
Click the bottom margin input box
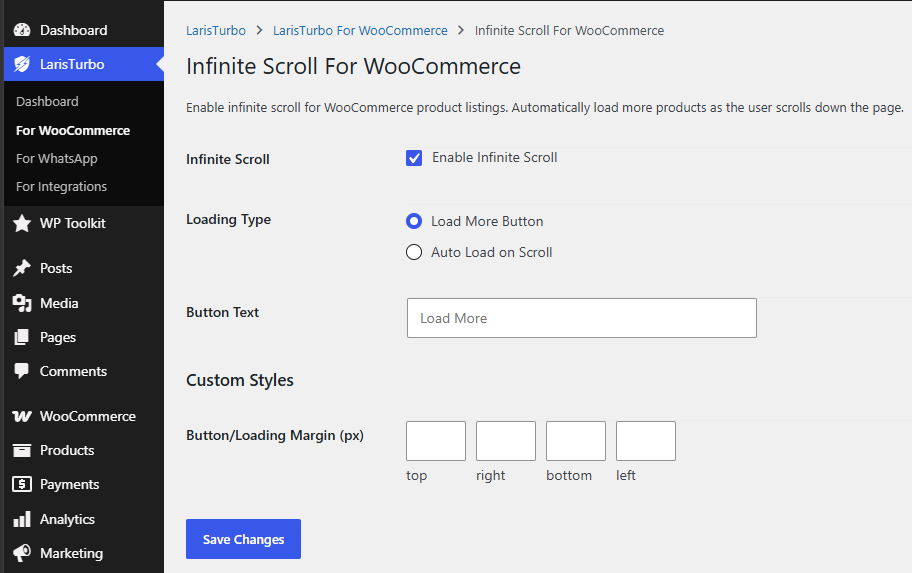click(x=576, y=441)
